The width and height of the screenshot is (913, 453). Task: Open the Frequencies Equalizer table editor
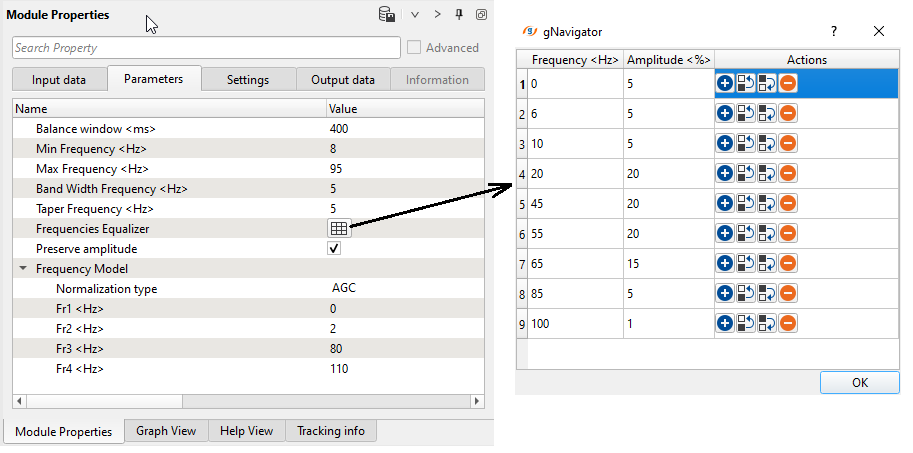tap(338, 229)
